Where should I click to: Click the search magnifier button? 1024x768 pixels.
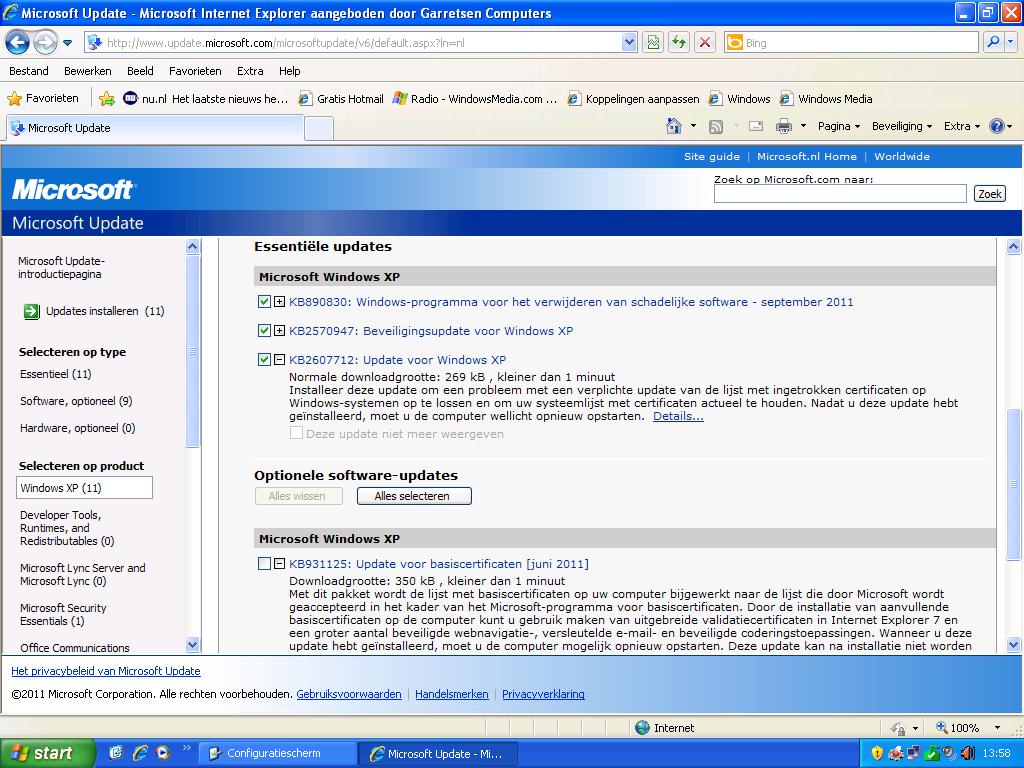[993, 43]
